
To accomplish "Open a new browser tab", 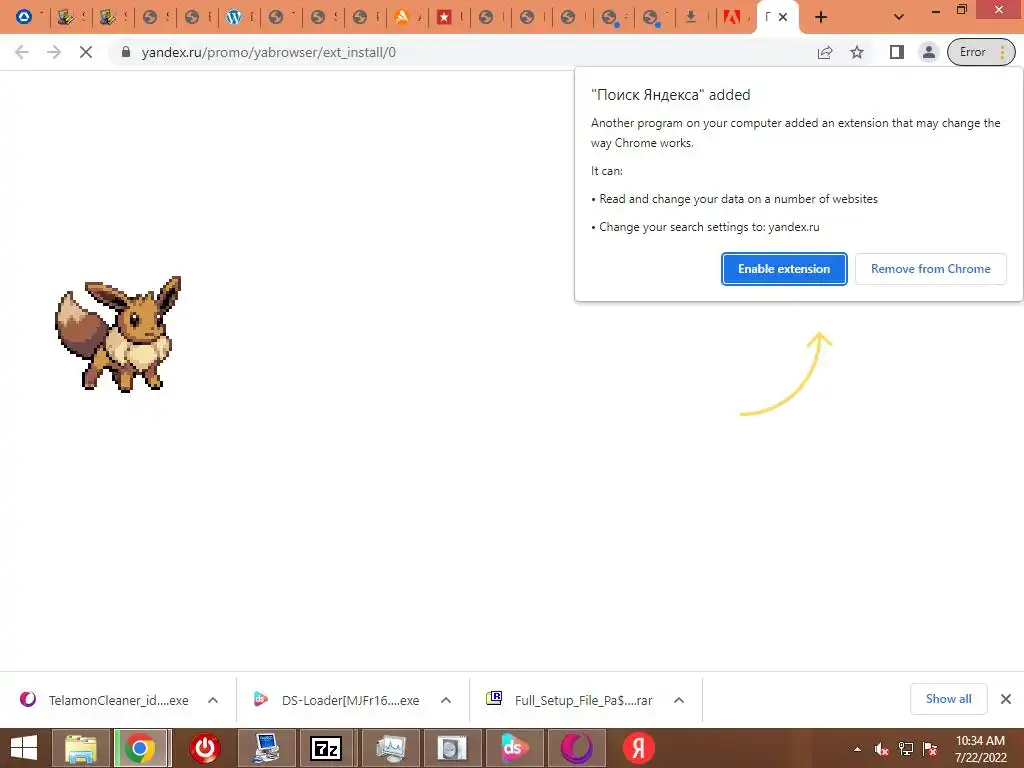I will click(x=821, y=17).
